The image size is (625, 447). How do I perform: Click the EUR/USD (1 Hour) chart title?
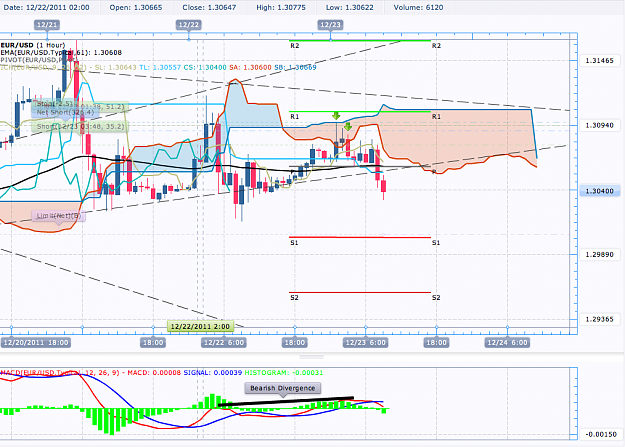pyautogui.click(x=33, y=45)
